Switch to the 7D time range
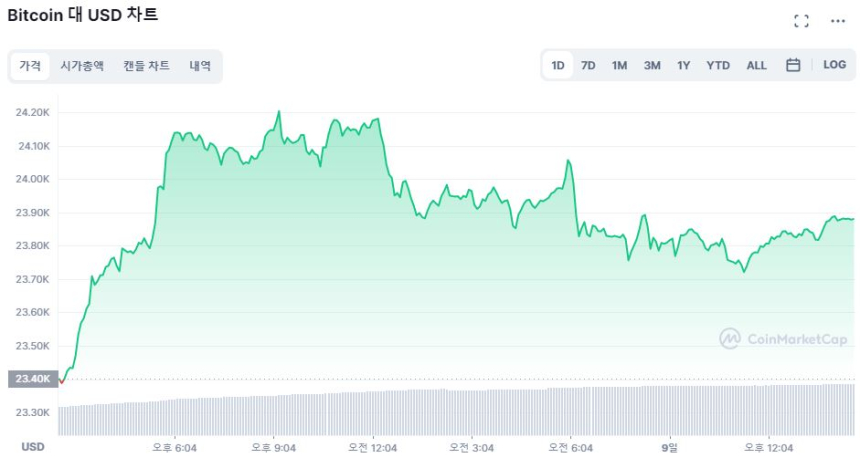 (x=588, y=66)
